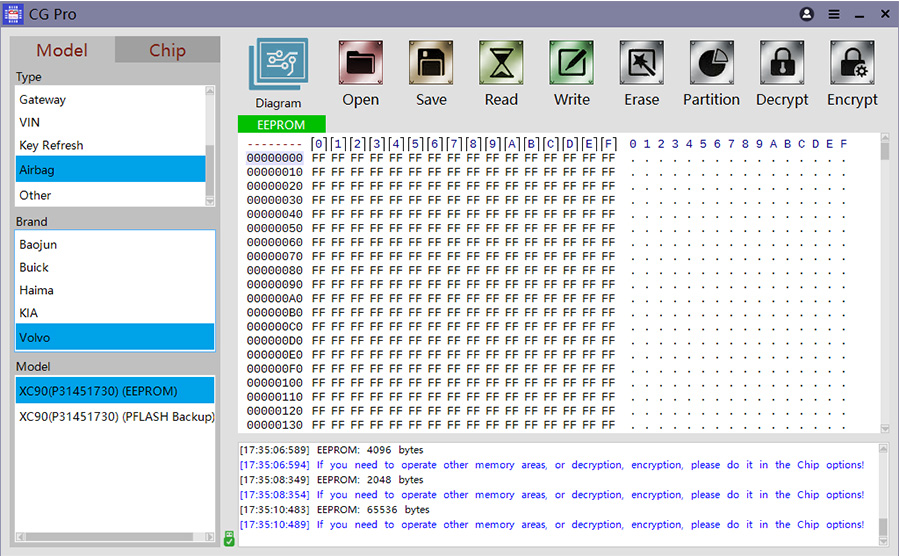
Task: Click the Decrypt padlock icon
Action: [782, 64]
